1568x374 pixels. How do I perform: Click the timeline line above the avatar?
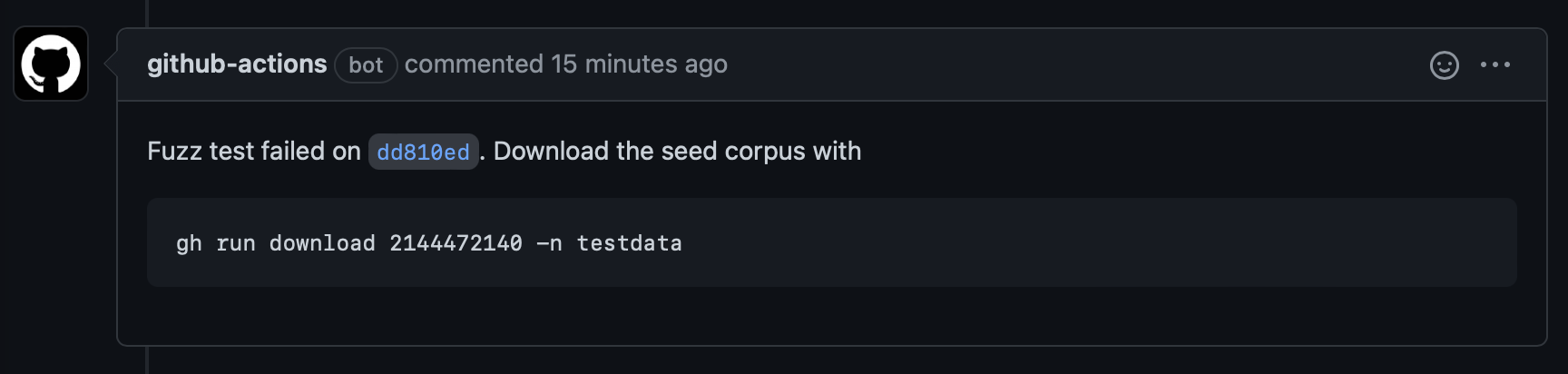pyautogui.click(x=147, y=13)
